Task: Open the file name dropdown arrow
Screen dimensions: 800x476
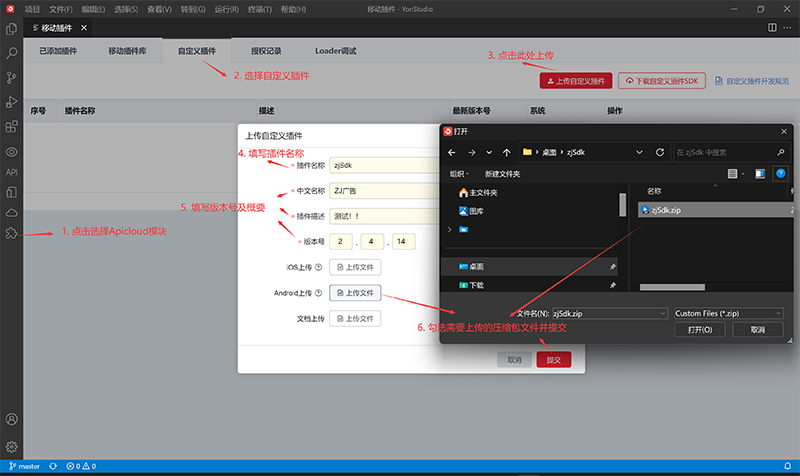Action: pyautogui.click(x=662, y=313)
